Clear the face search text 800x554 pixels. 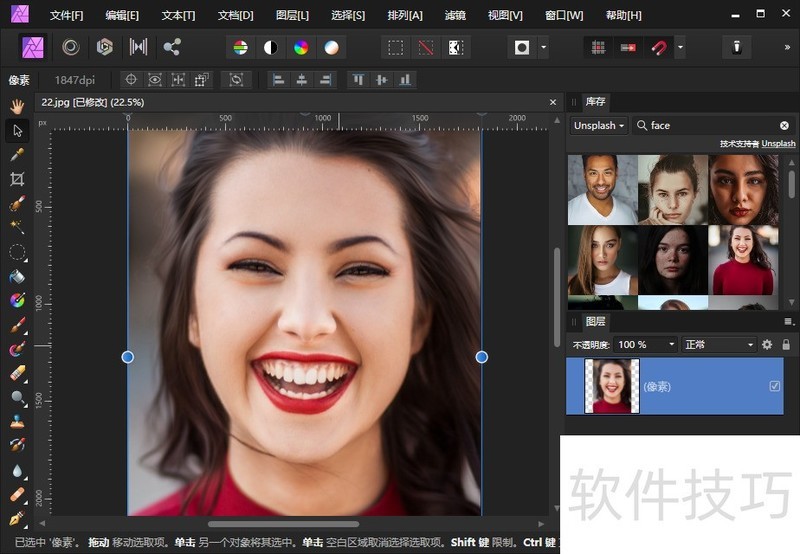tap(784, 125)
